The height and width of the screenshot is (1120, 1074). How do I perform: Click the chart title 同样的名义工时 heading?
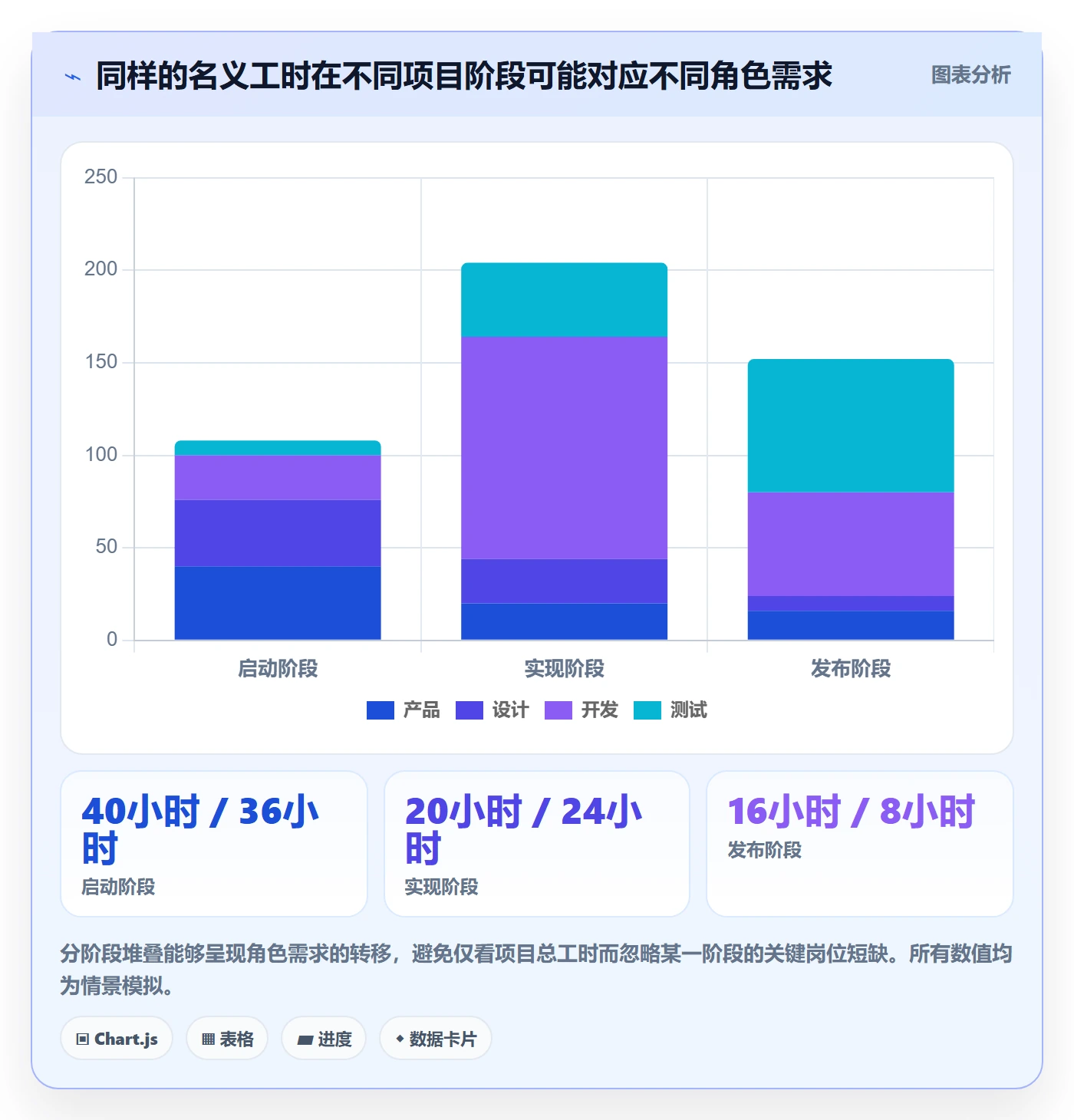464,76
